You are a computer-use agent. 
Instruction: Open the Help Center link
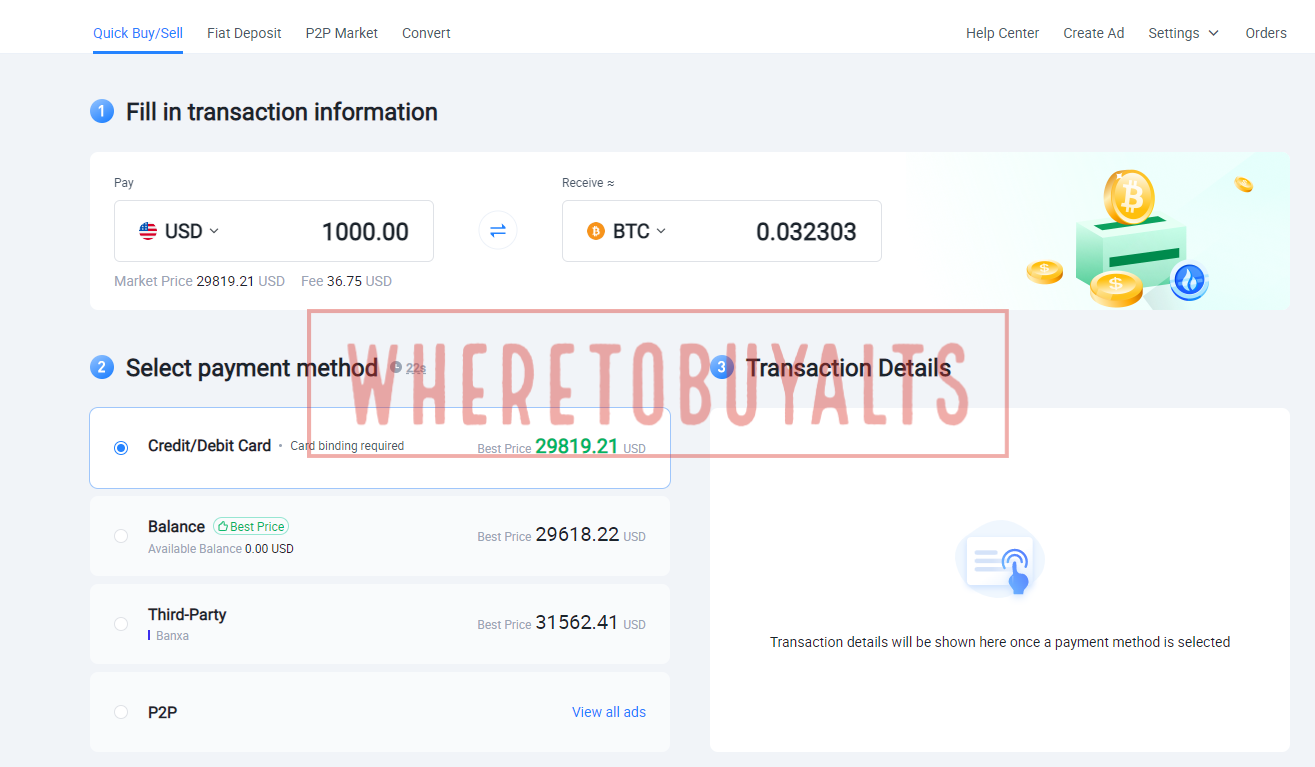(1002, 33)
